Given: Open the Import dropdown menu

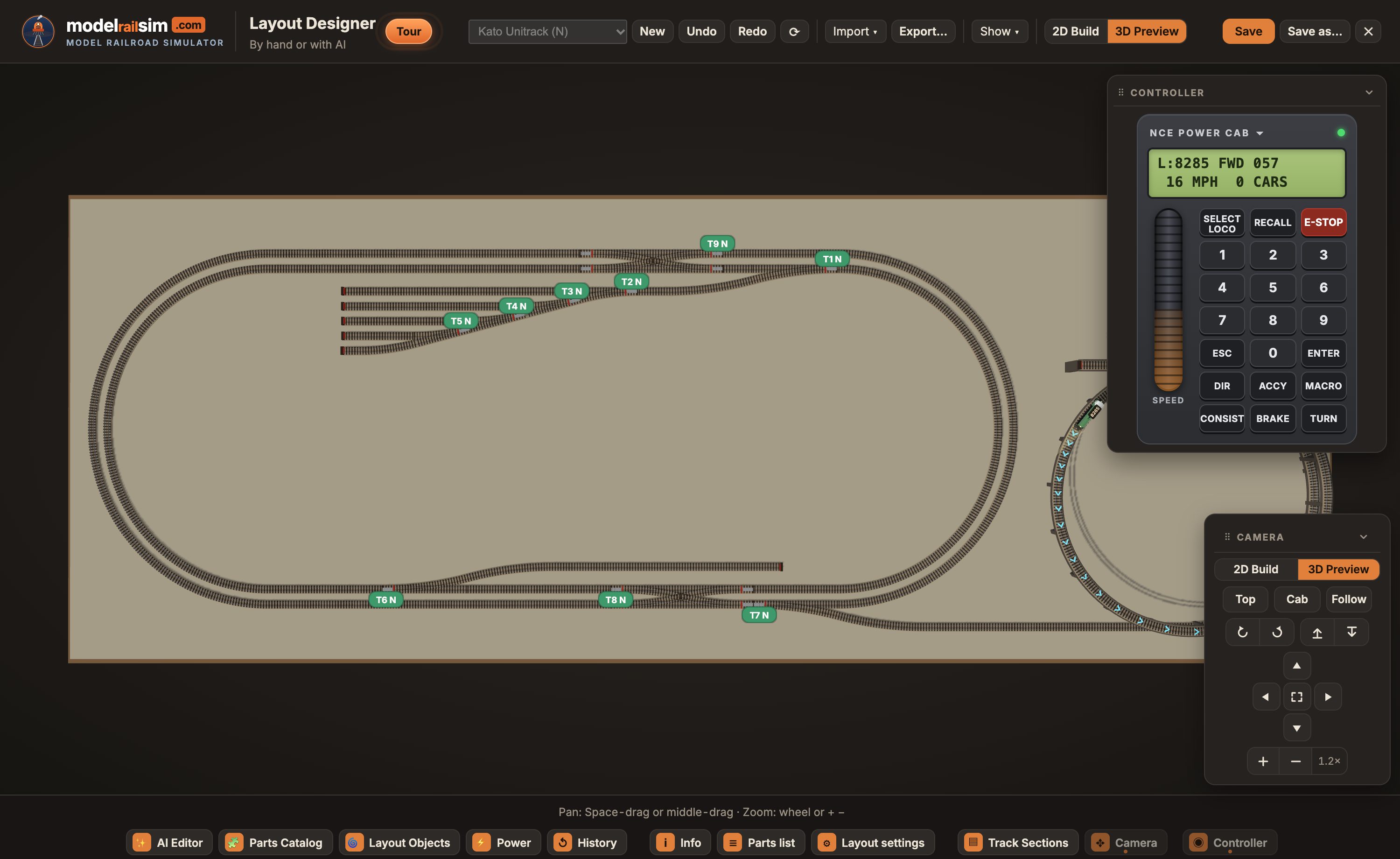Looking at the screenshot, I should 855,31.
